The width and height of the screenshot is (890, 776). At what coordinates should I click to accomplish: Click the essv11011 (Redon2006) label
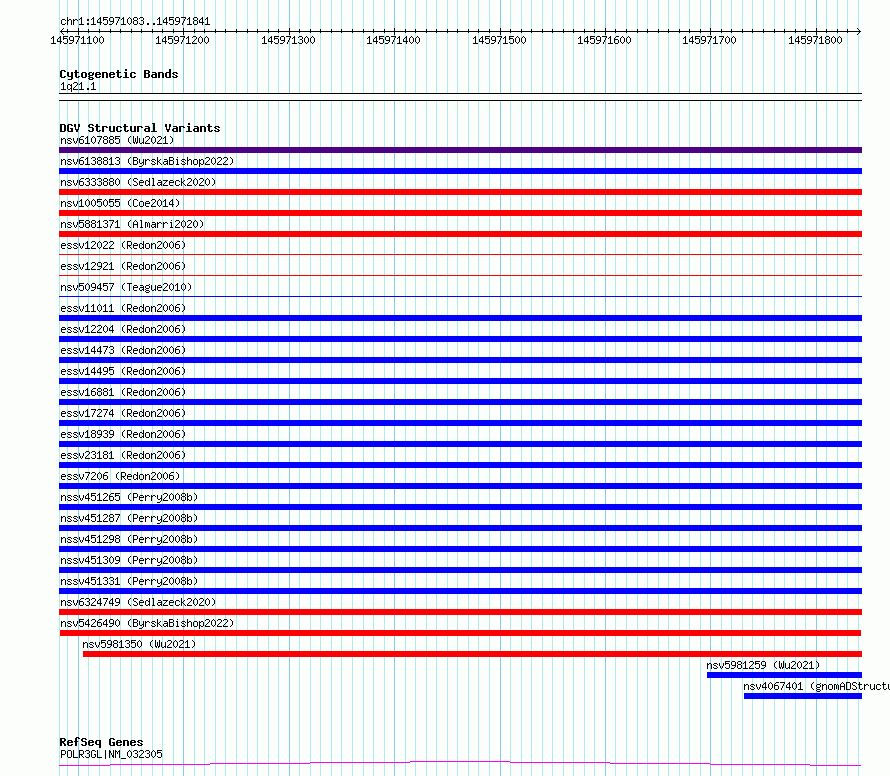[123, 308]
